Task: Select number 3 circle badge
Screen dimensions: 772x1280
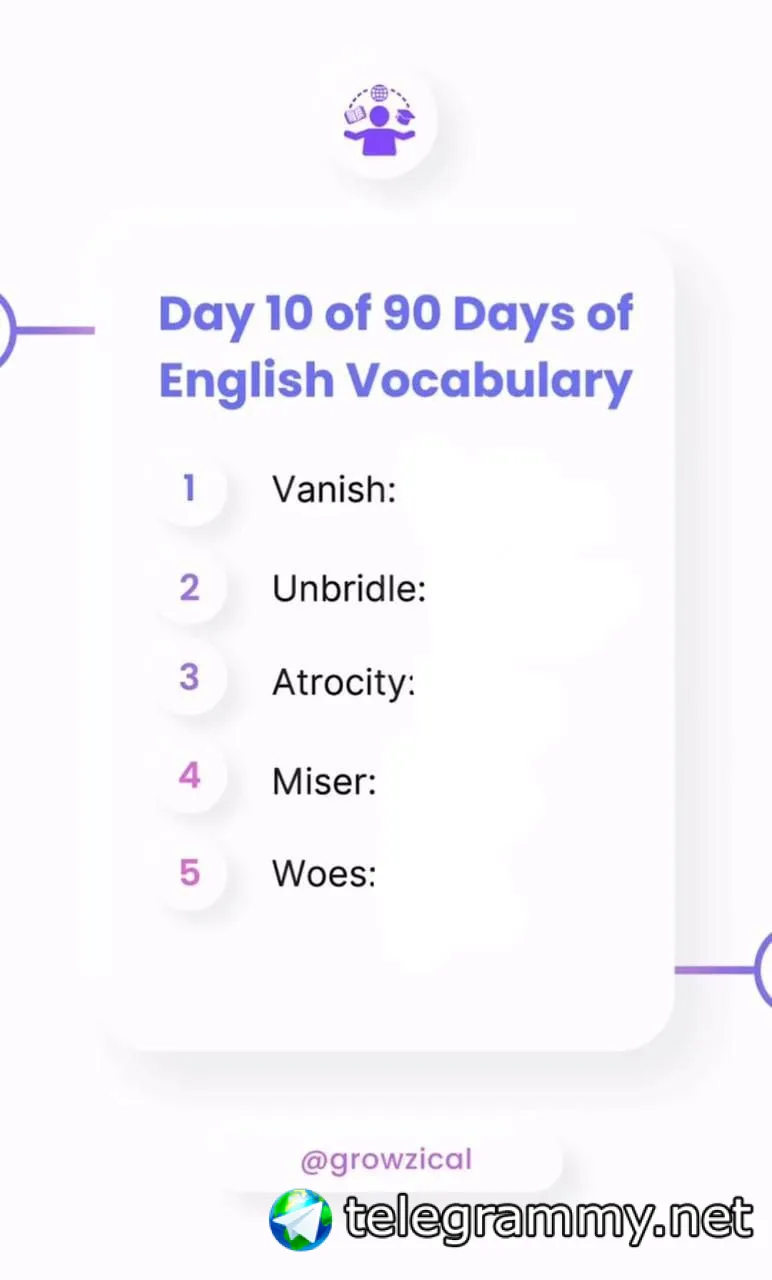Action: click(189, 677)
